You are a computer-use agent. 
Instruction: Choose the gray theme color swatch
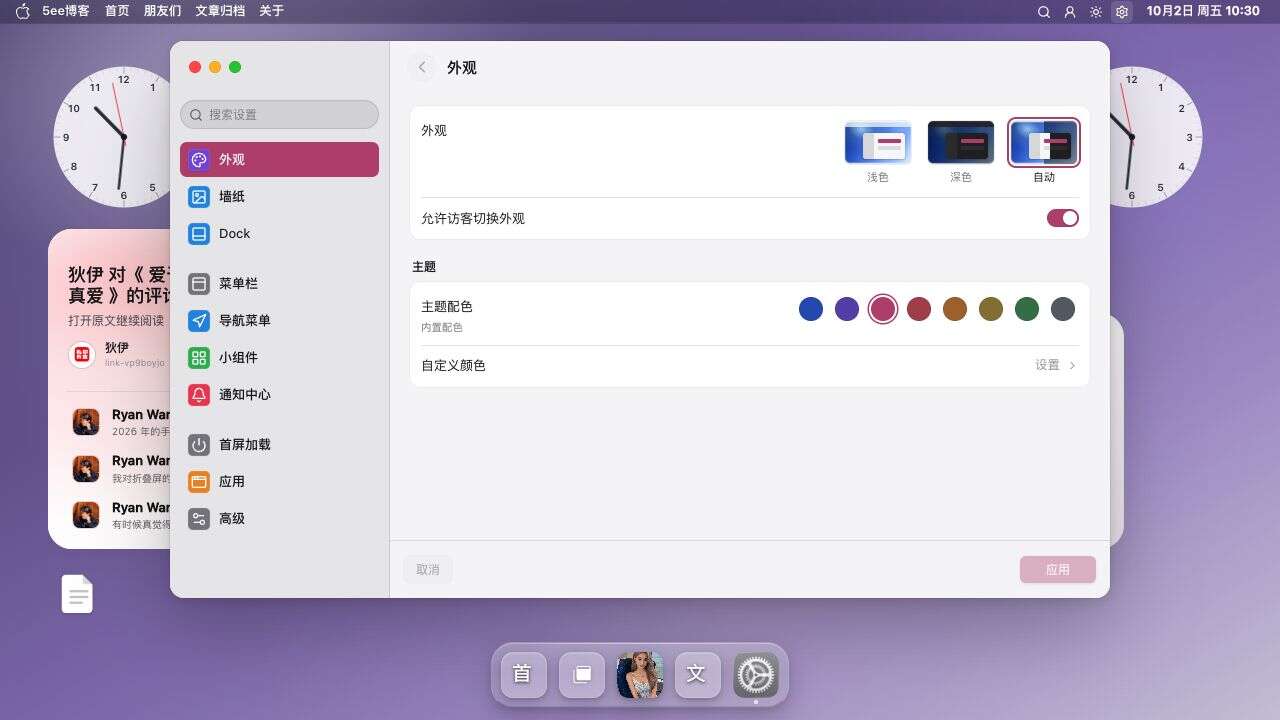(1063, 309)
